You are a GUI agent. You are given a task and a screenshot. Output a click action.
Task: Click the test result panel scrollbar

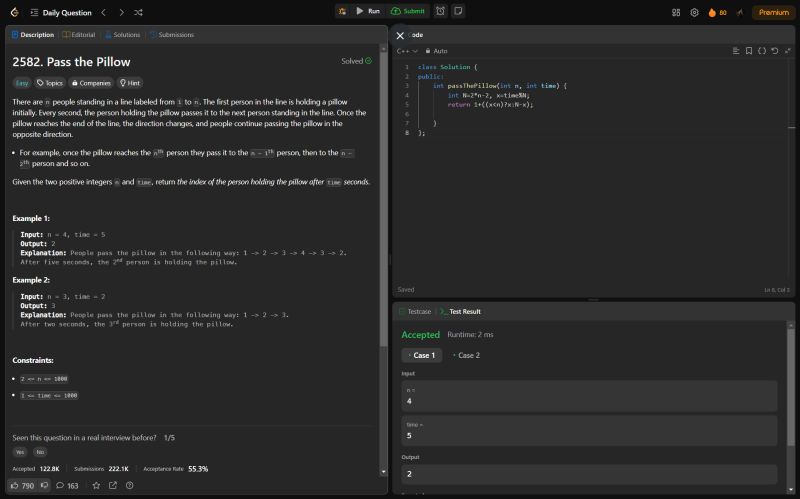(x=791, y=388)
